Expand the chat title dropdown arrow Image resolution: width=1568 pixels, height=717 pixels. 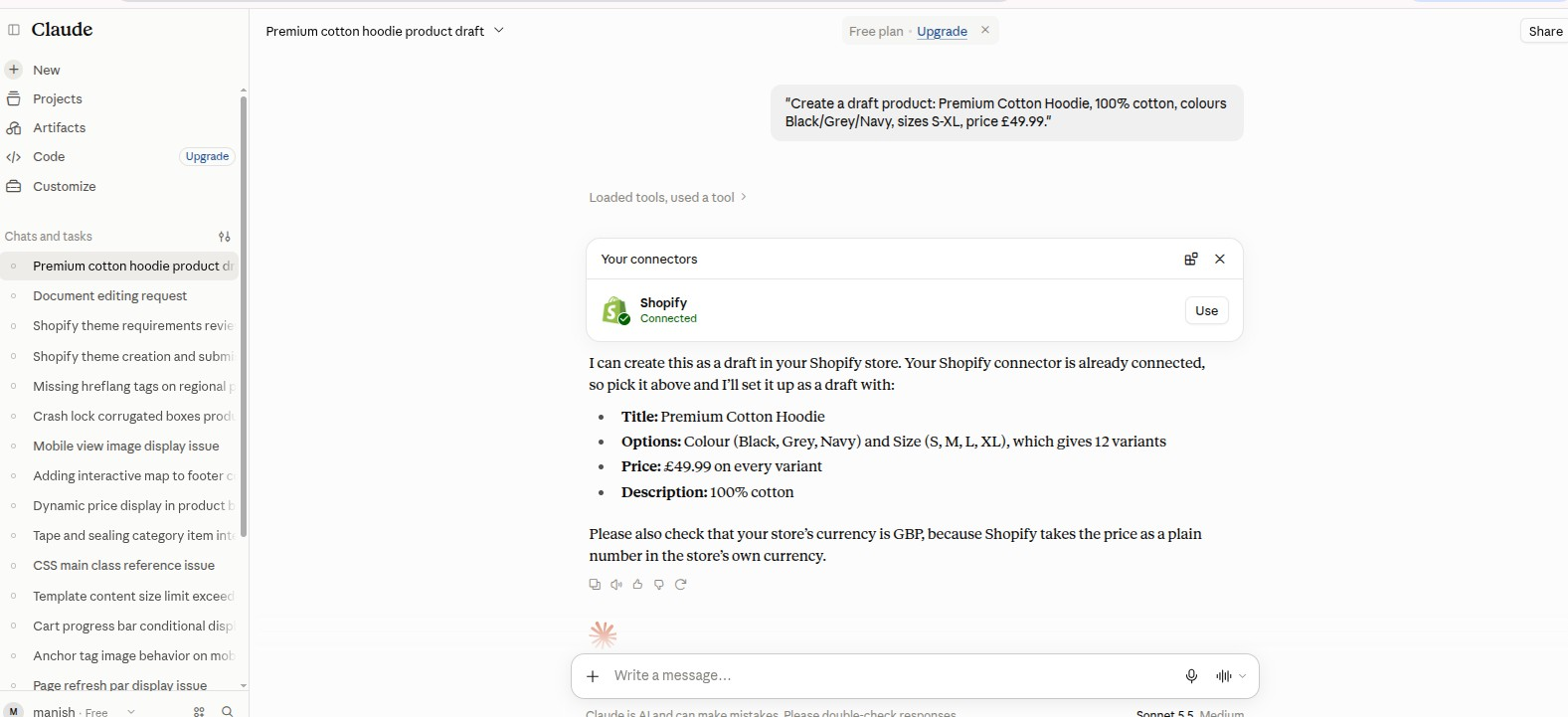pos(499,31)
